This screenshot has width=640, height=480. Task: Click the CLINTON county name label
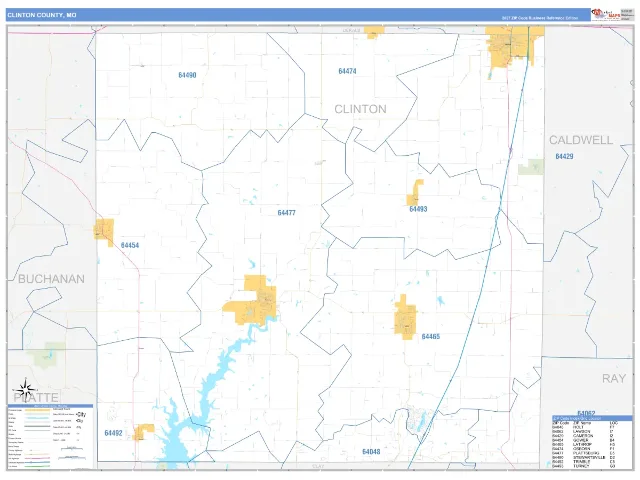[x=360, y=109]
